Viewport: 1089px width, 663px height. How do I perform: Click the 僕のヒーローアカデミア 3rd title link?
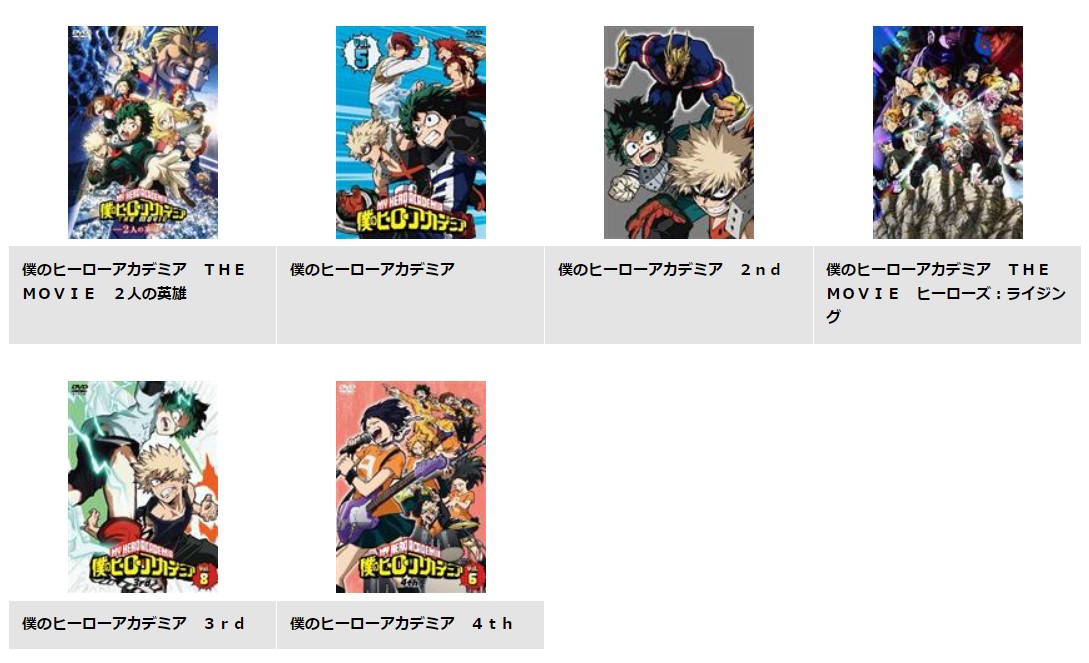coord(133,623)
